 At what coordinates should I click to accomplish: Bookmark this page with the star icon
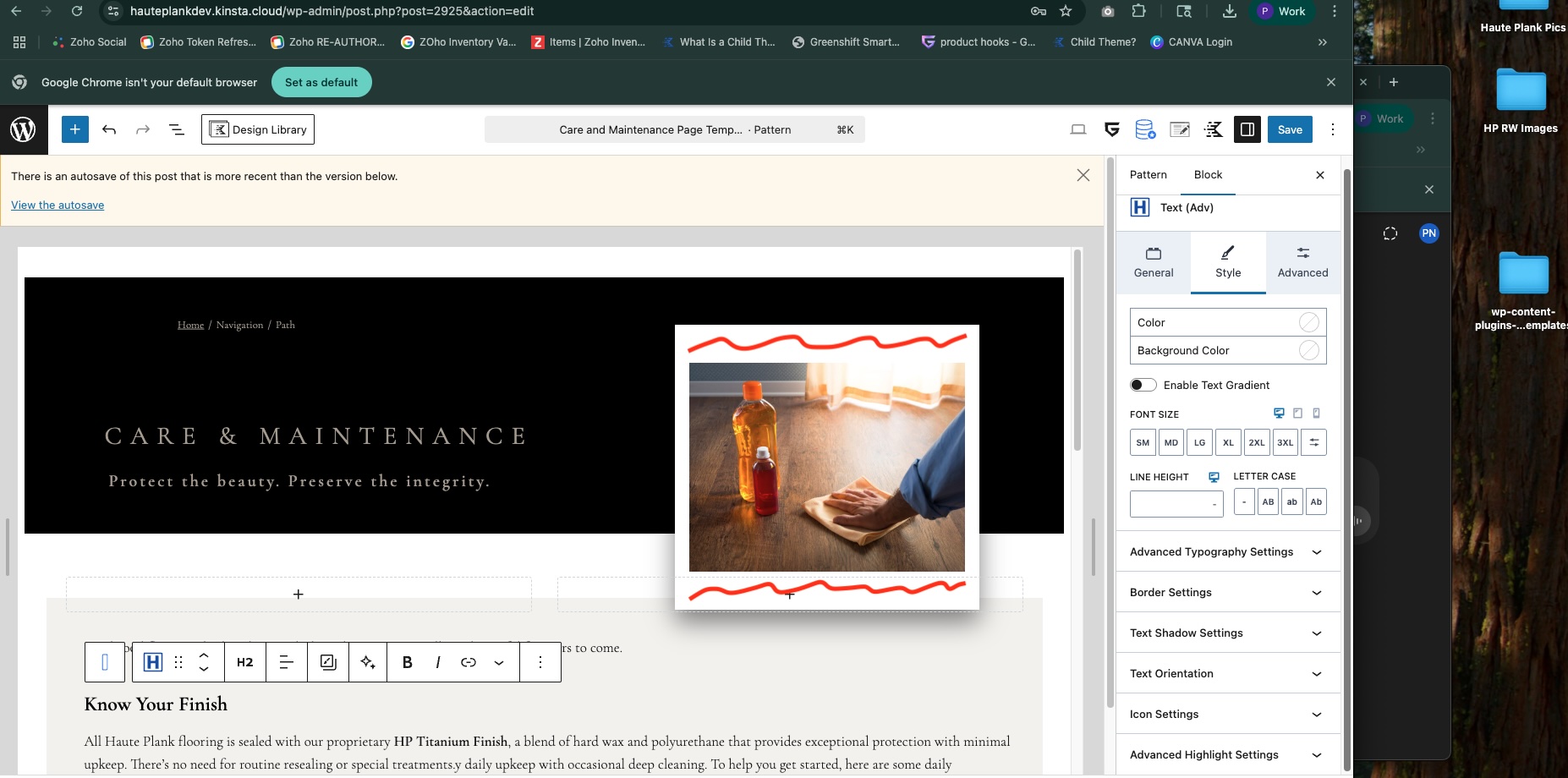click(x=1066, y=11)
